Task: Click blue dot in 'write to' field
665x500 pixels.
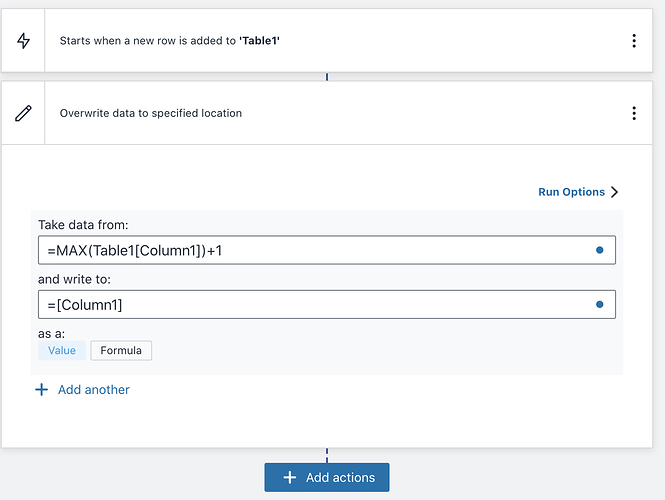Action: tap(599, 304)
